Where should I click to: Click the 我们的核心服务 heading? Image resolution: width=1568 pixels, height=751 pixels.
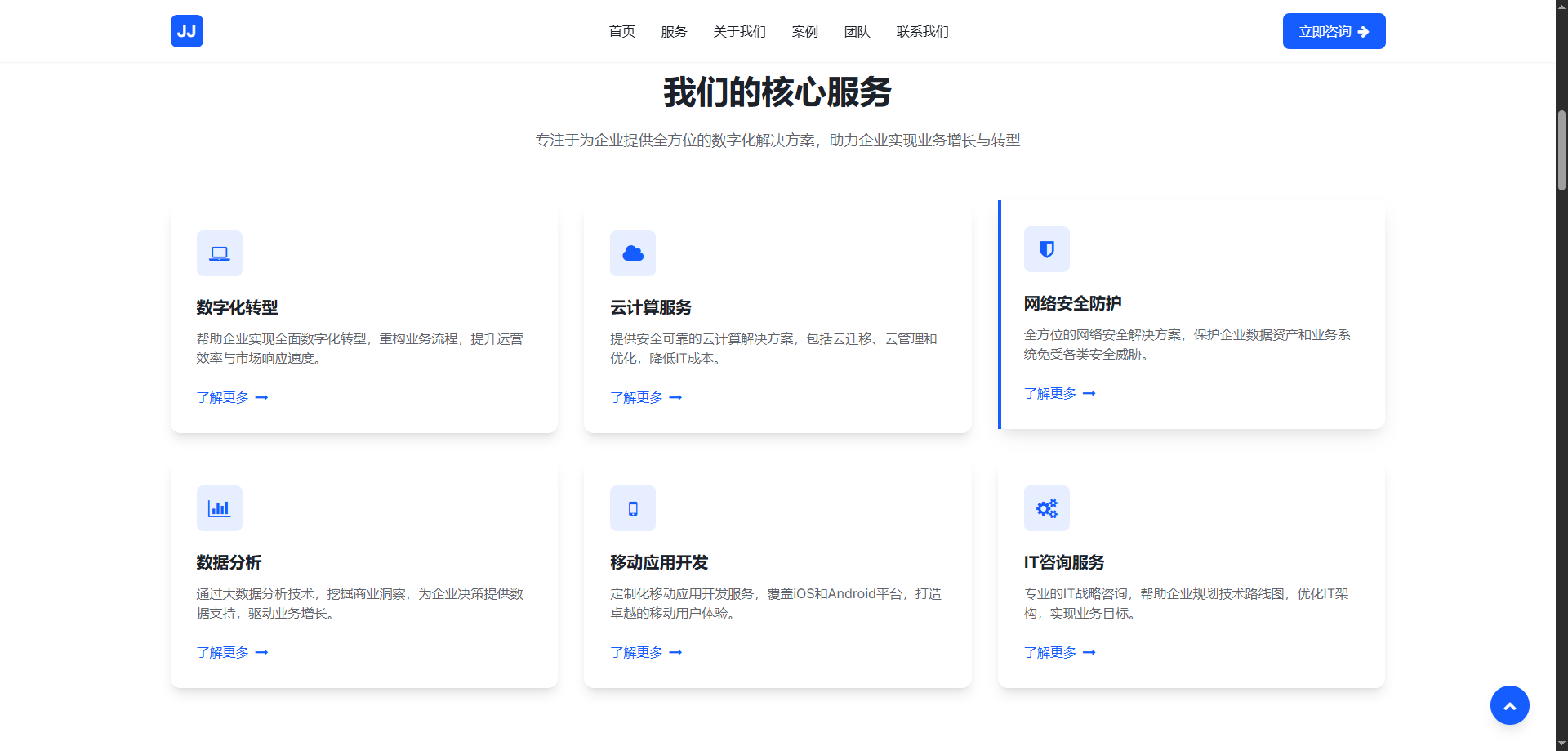tap(777, 92)
